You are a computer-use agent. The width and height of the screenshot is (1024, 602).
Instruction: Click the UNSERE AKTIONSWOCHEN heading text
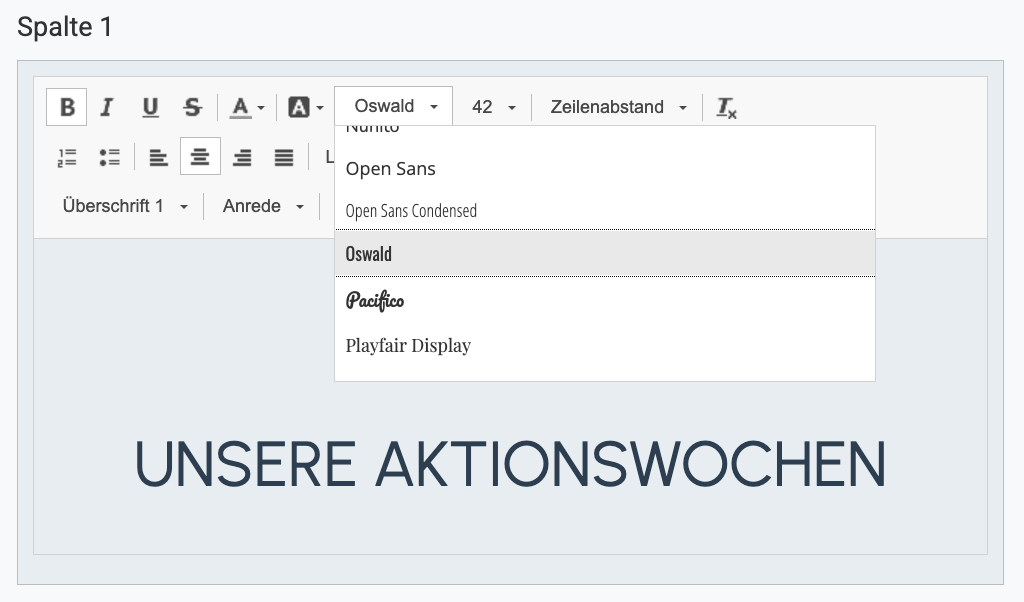(510, 465)
